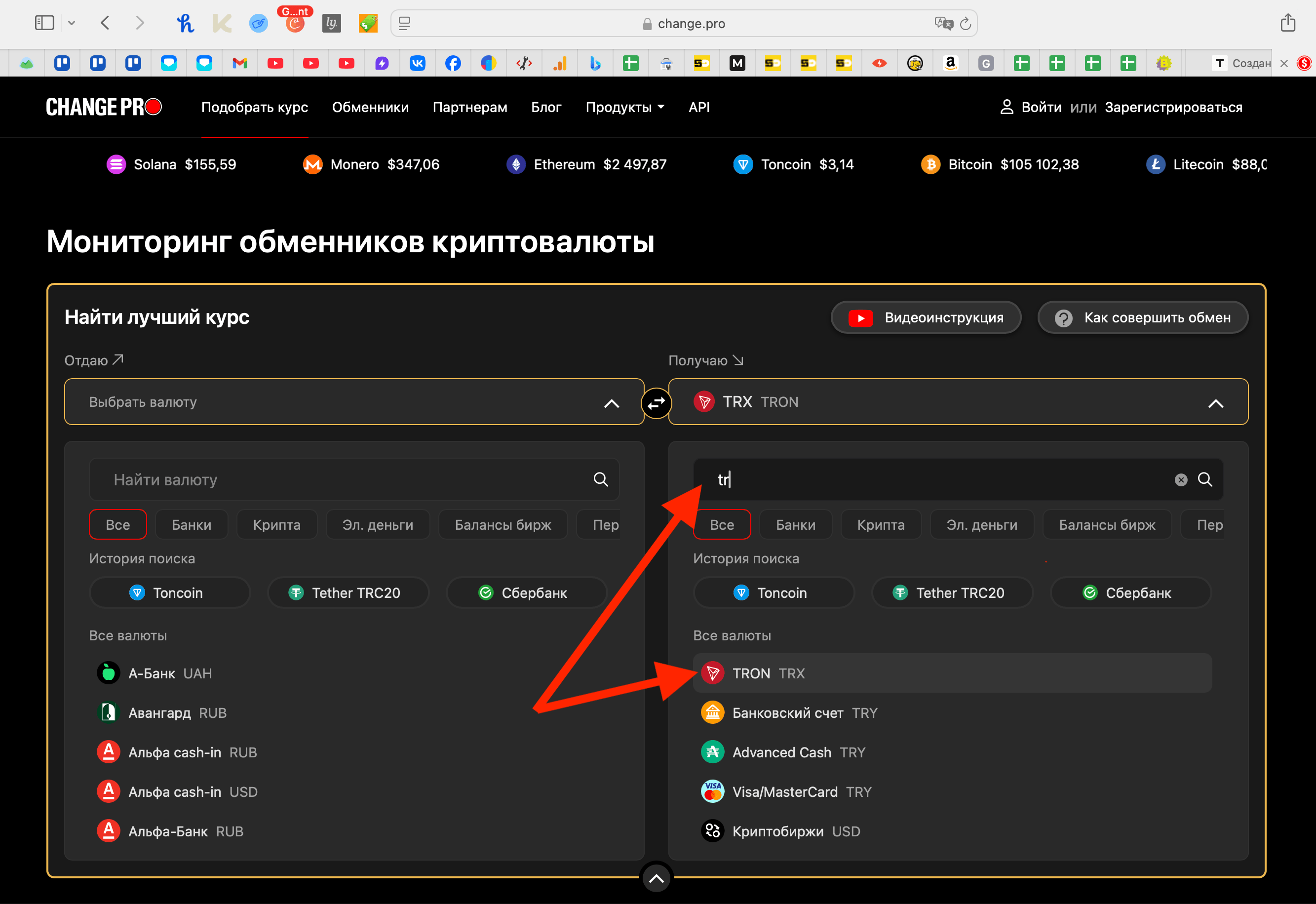Click the Bitcoin icon in the price ticker
This screenshot has width=1316, height=904.
tap(930, 164)
